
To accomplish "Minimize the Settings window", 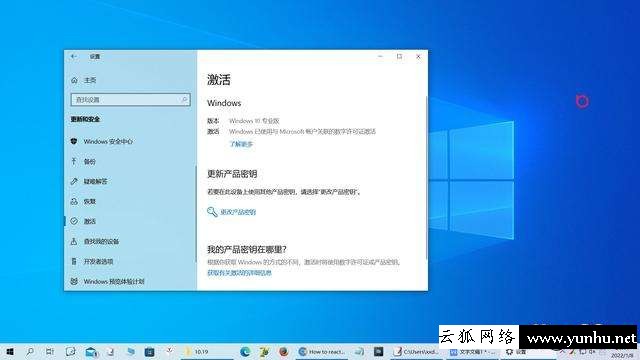I will 380,56.
